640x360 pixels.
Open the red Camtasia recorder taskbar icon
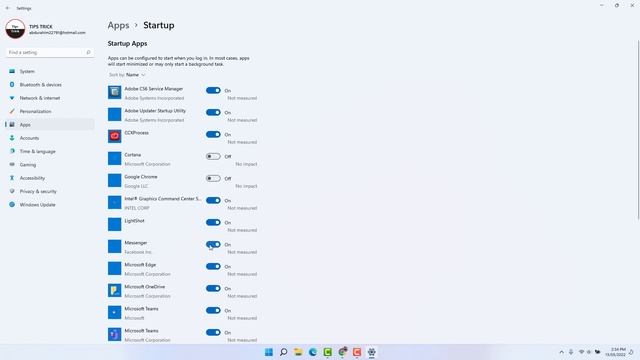[357, 352]
